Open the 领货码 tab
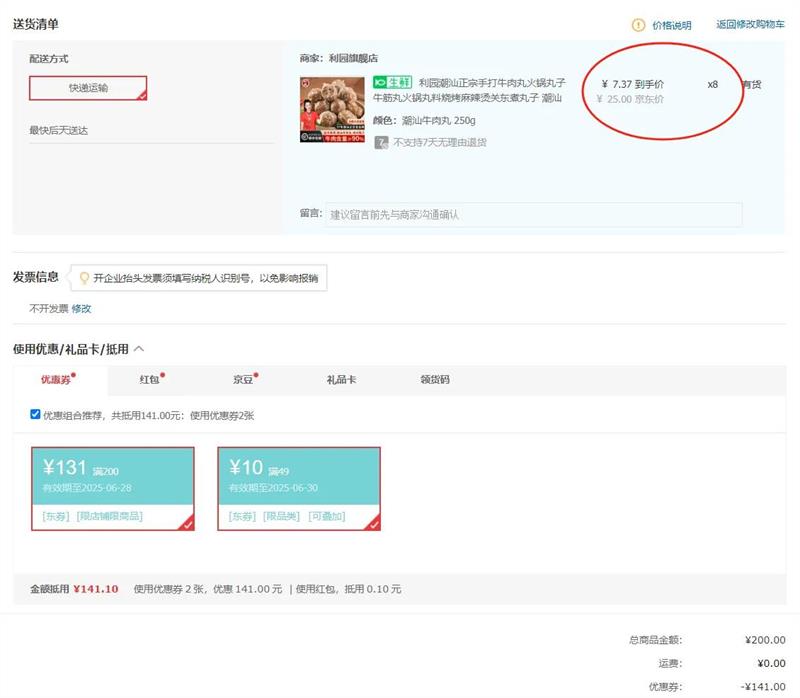The width and height of the screenshot is (800, 698). click(x=435, y=380)
